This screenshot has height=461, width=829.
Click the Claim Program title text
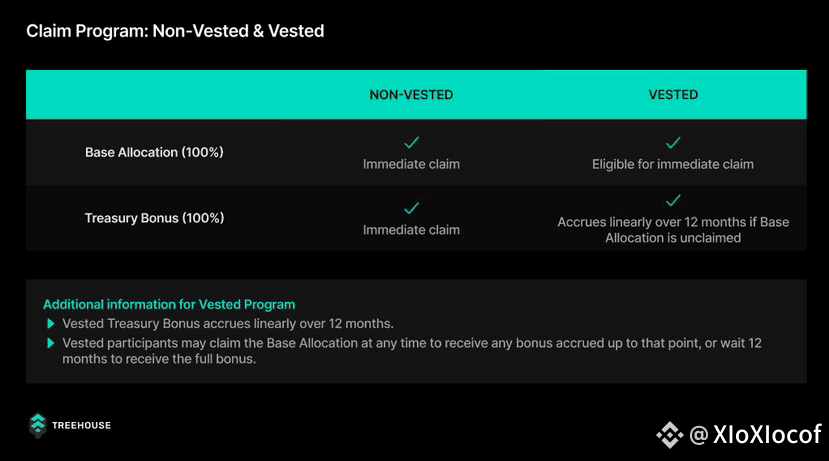175,31
